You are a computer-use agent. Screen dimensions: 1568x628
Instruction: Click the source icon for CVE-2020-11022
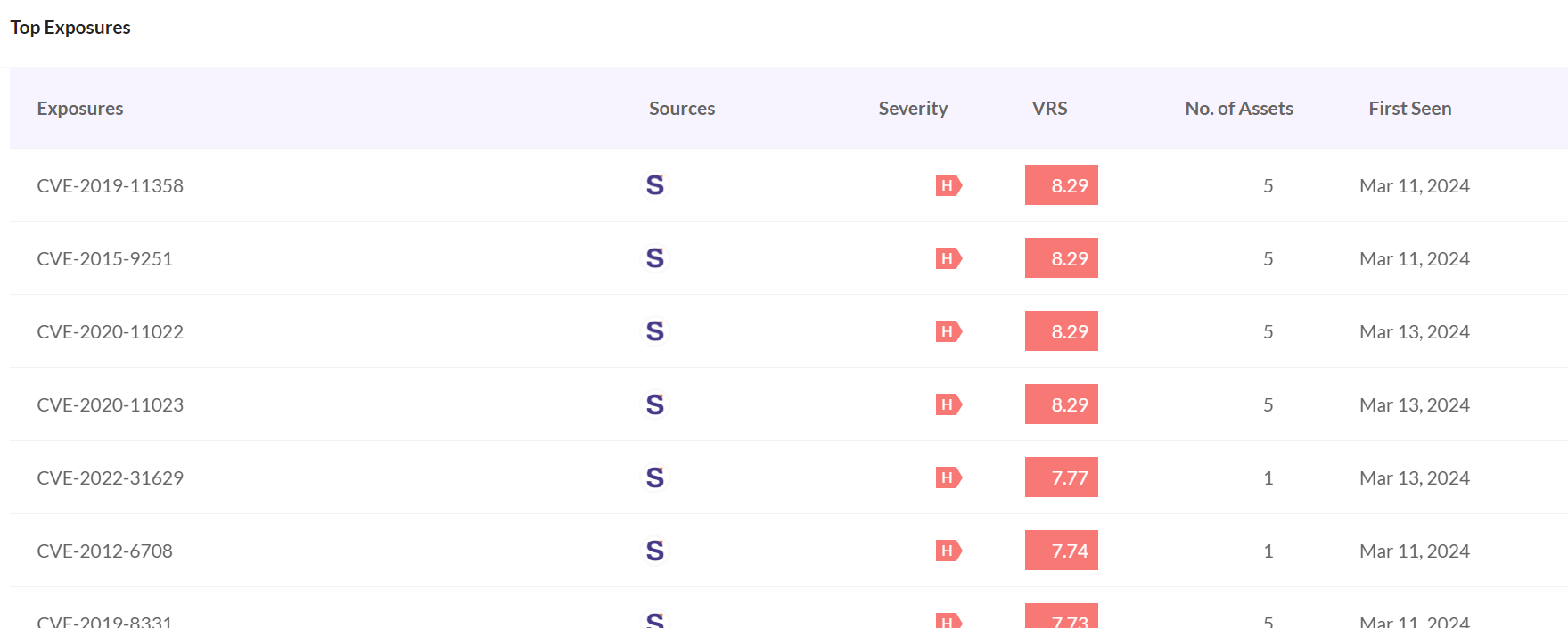pyautogui.click(x=655, y=331)
